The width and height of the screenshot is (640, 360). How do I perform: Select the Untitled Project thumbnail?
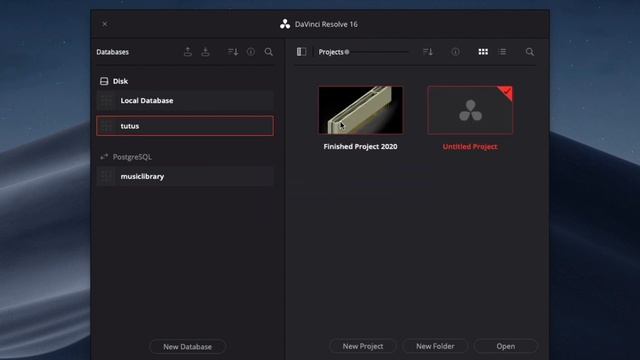coord(470,110)
